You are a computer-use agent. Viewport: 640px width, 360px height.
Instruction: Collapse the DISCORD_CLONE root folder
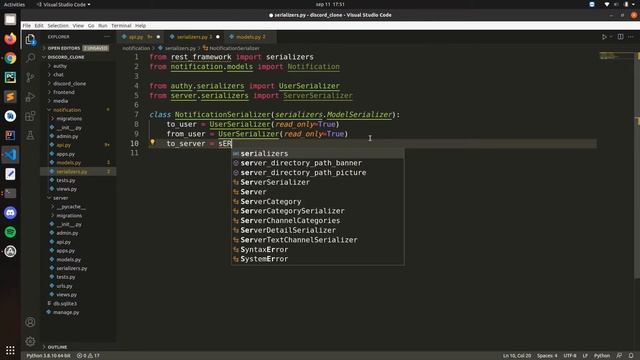pos(65,57)
